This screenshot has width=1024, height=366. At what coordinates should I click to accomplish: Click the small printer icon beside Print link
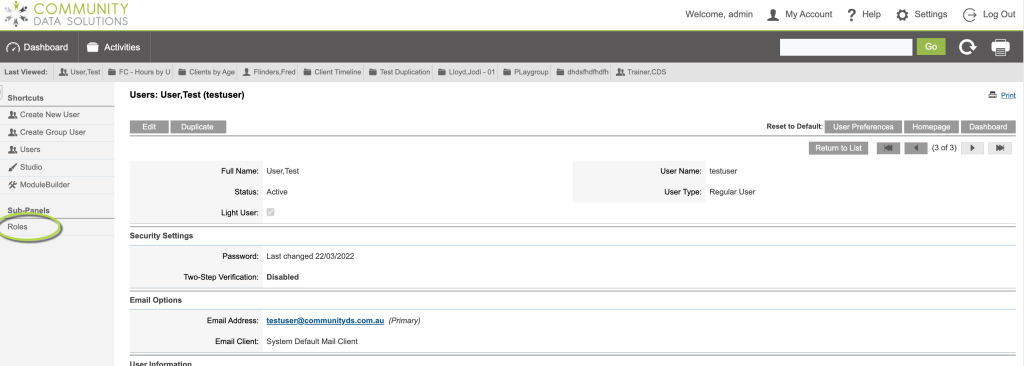[993, 95]
